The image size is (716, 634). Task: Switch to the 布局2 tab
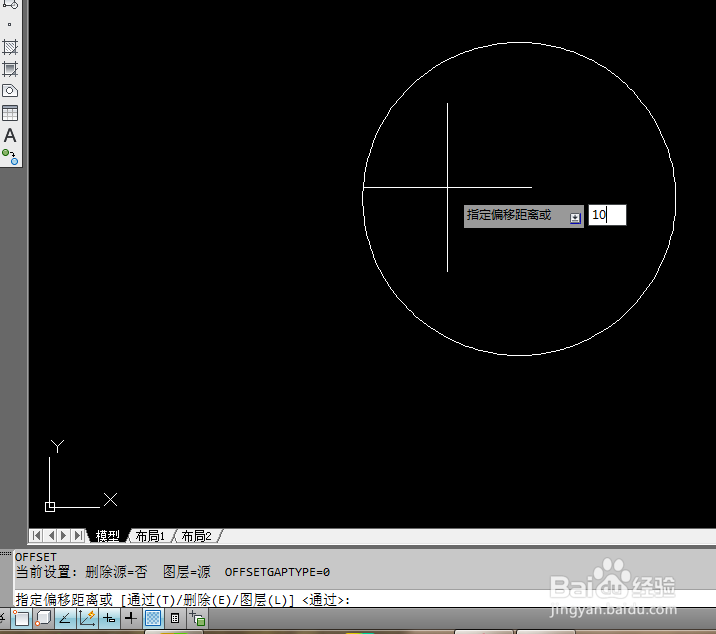tap(196, 536)
